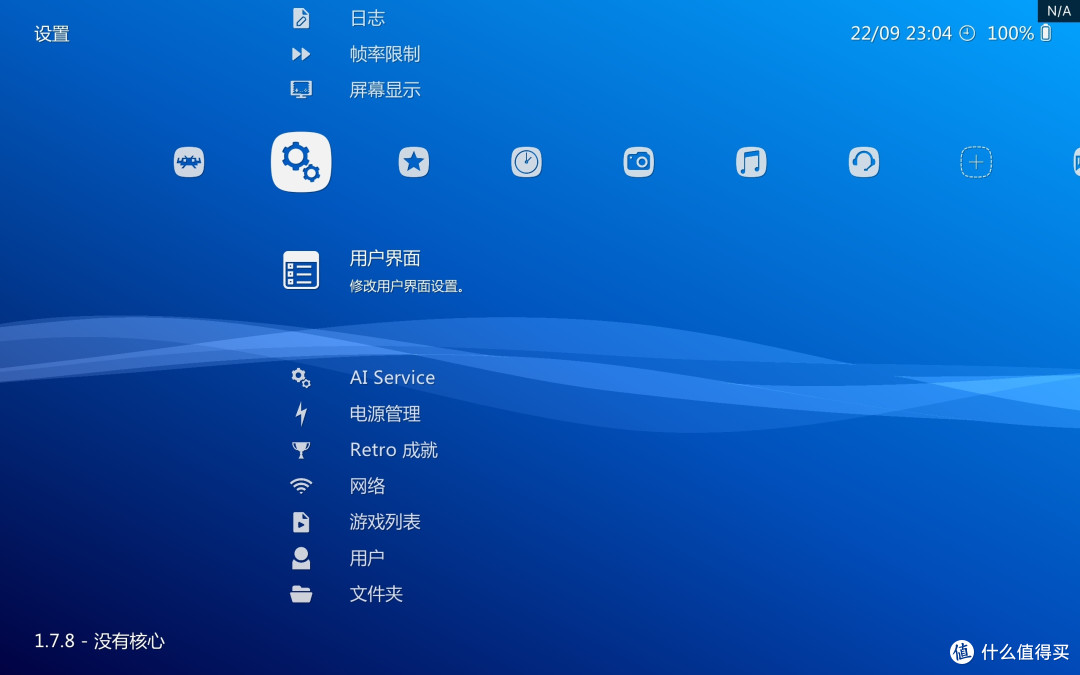
Task: Open the 电源管理 settings entry
Action: click(x=384, y=413)
